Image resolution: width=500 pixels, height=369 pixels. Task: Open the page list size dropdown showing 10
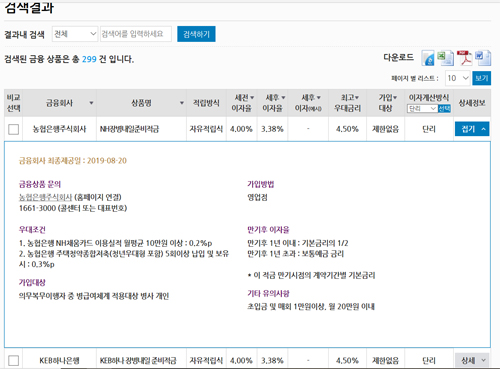pyautogui.click(x=458, y=78)
